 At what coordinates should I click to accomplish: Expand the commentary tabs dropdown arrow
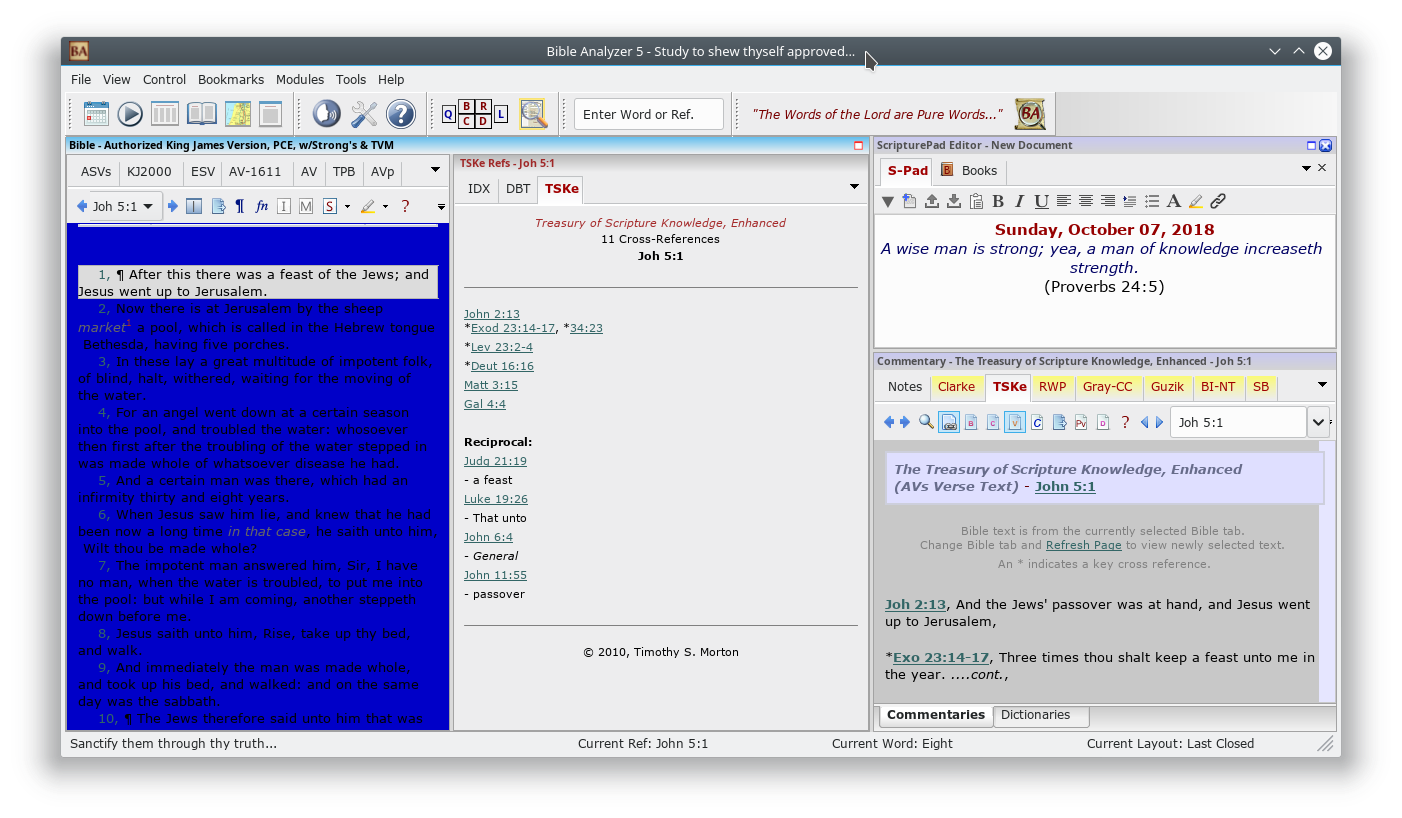coord(1322,385)
